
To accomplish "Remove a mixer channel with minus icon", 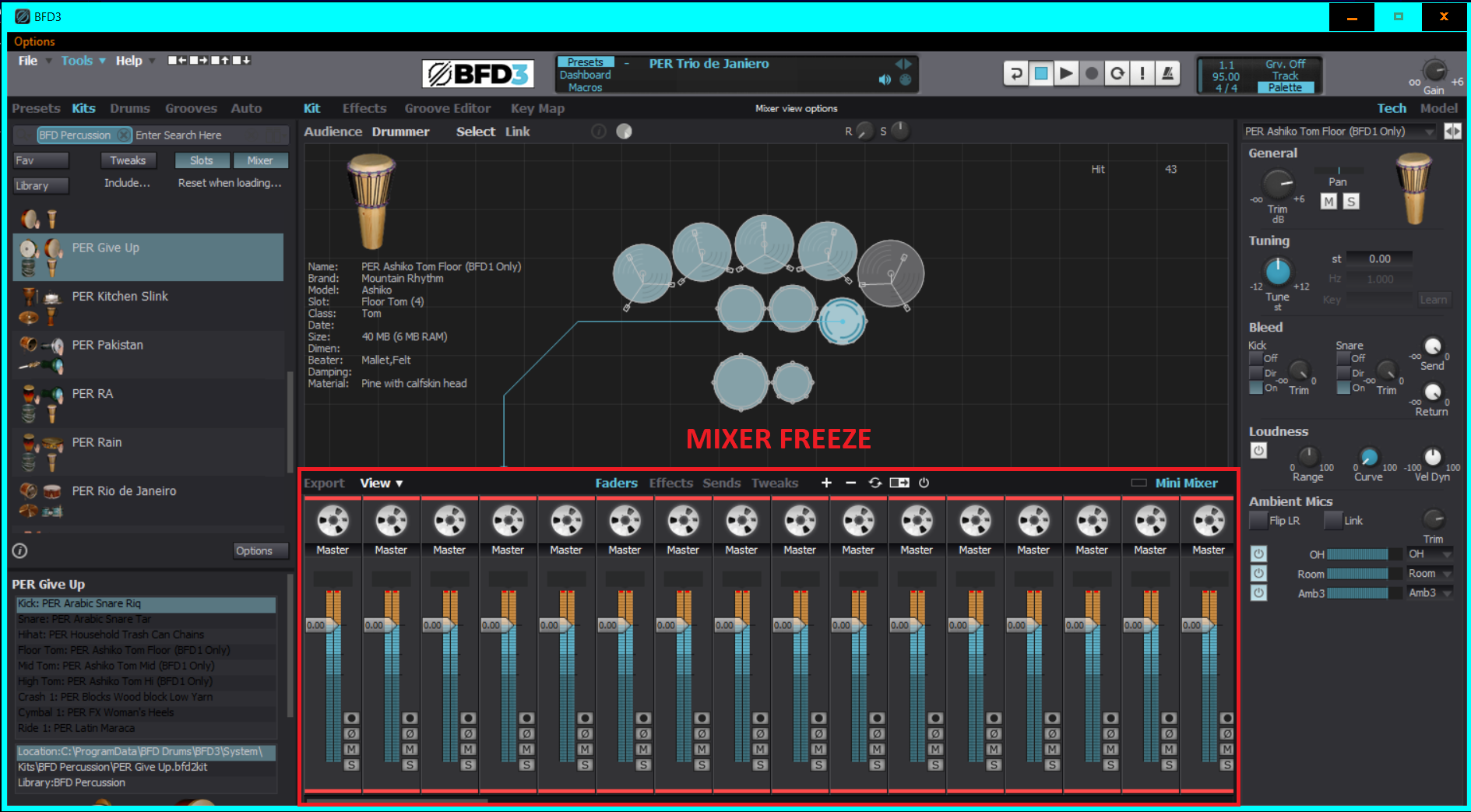I will (850, 483).
